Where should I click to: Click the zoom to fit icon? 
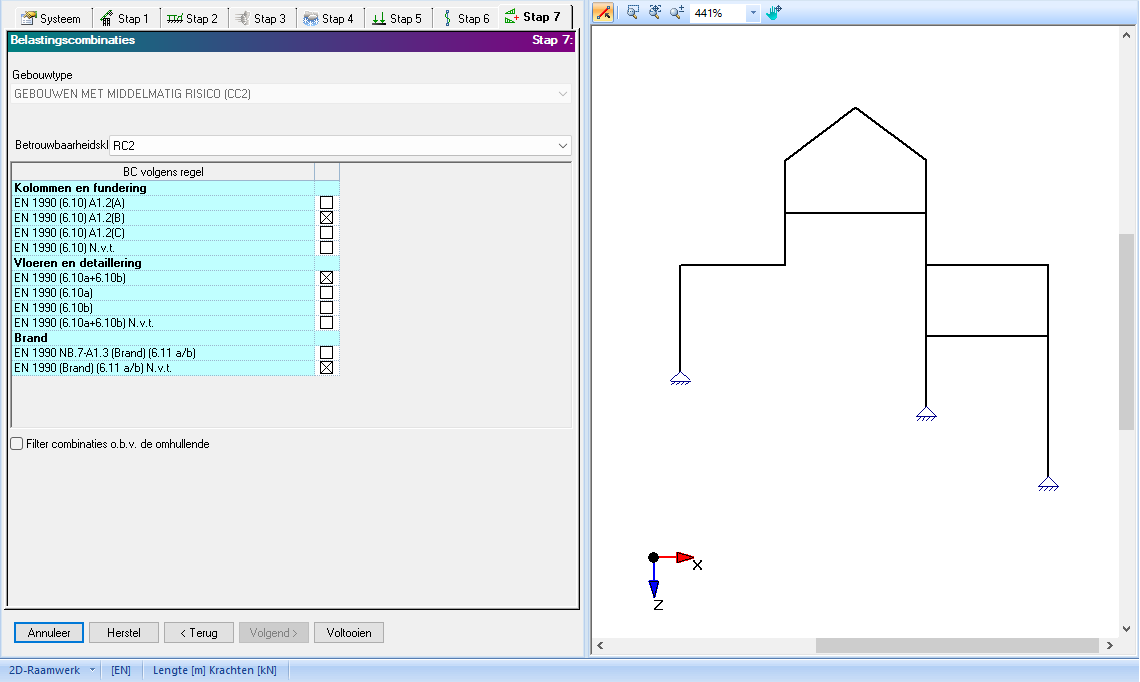click(655, 12)
